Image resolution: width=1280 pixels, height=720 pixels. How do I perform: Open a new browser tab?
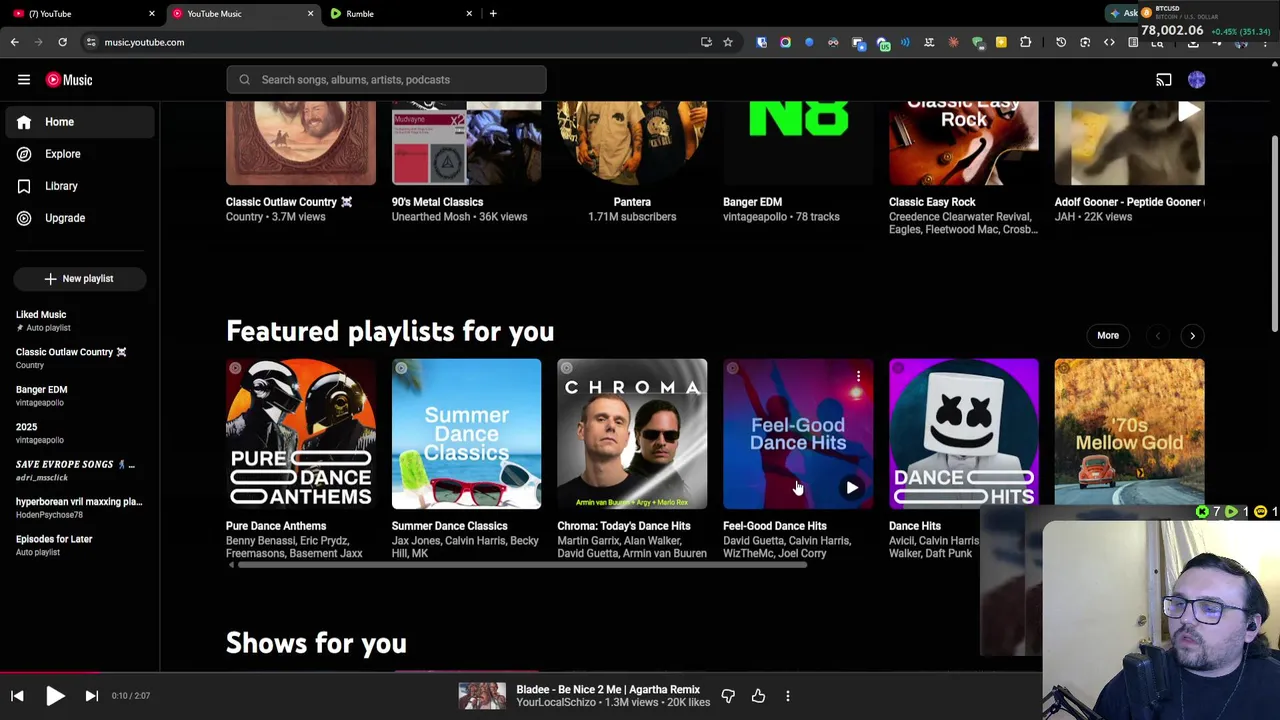tap(493, 14)
